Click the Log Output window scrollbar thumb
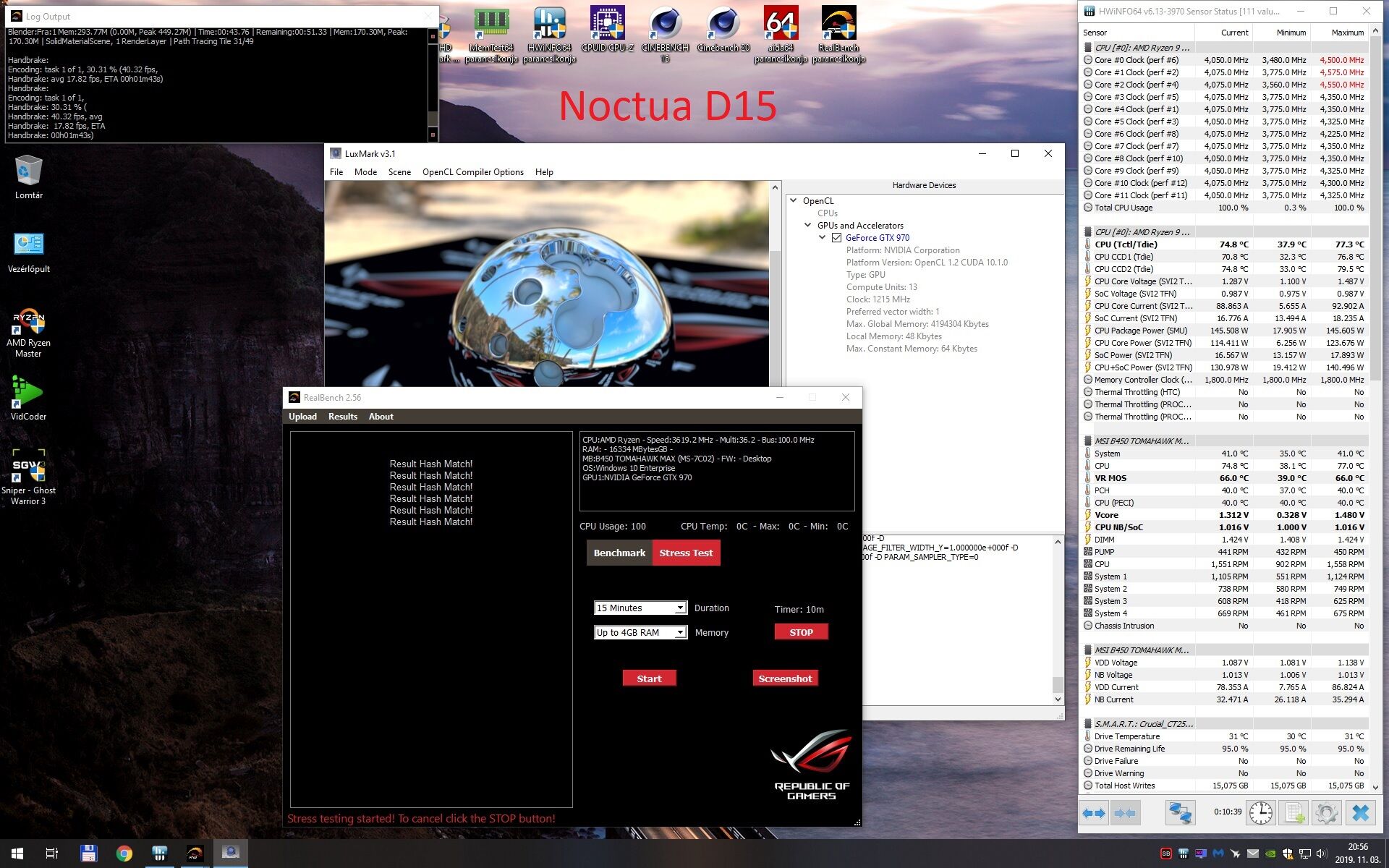Screen dimensions: 1389x868 click(433, 118)
